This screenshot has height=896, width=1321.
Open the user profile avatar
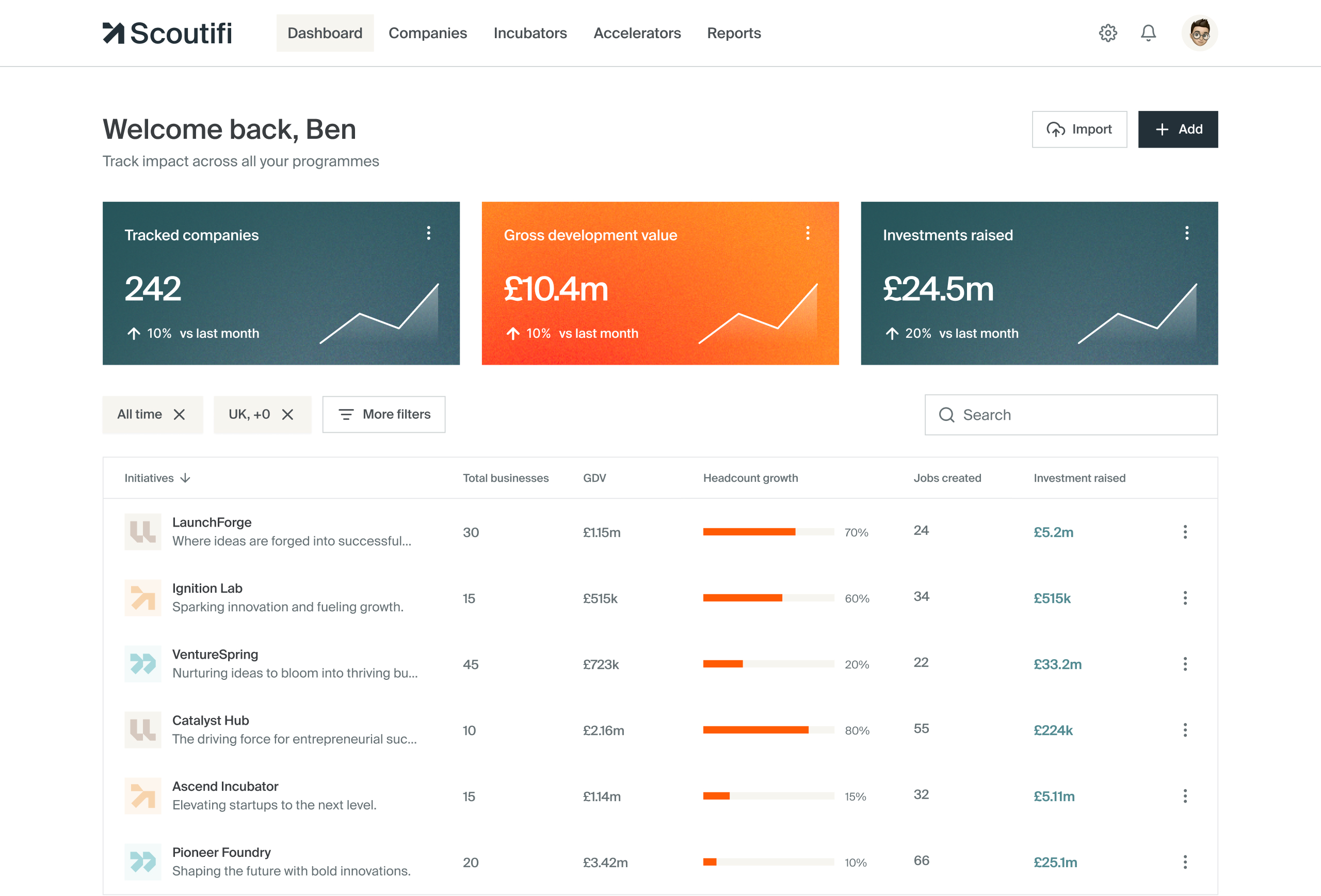click(1199, 33)
